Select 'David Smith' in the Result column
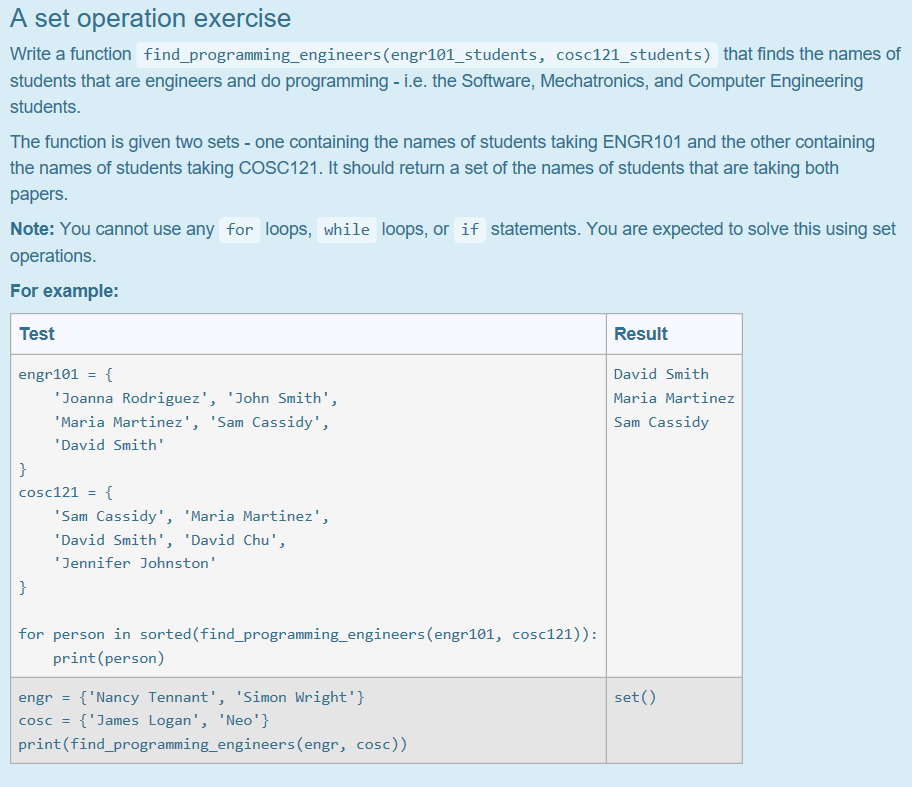 (x=661, y=373)
